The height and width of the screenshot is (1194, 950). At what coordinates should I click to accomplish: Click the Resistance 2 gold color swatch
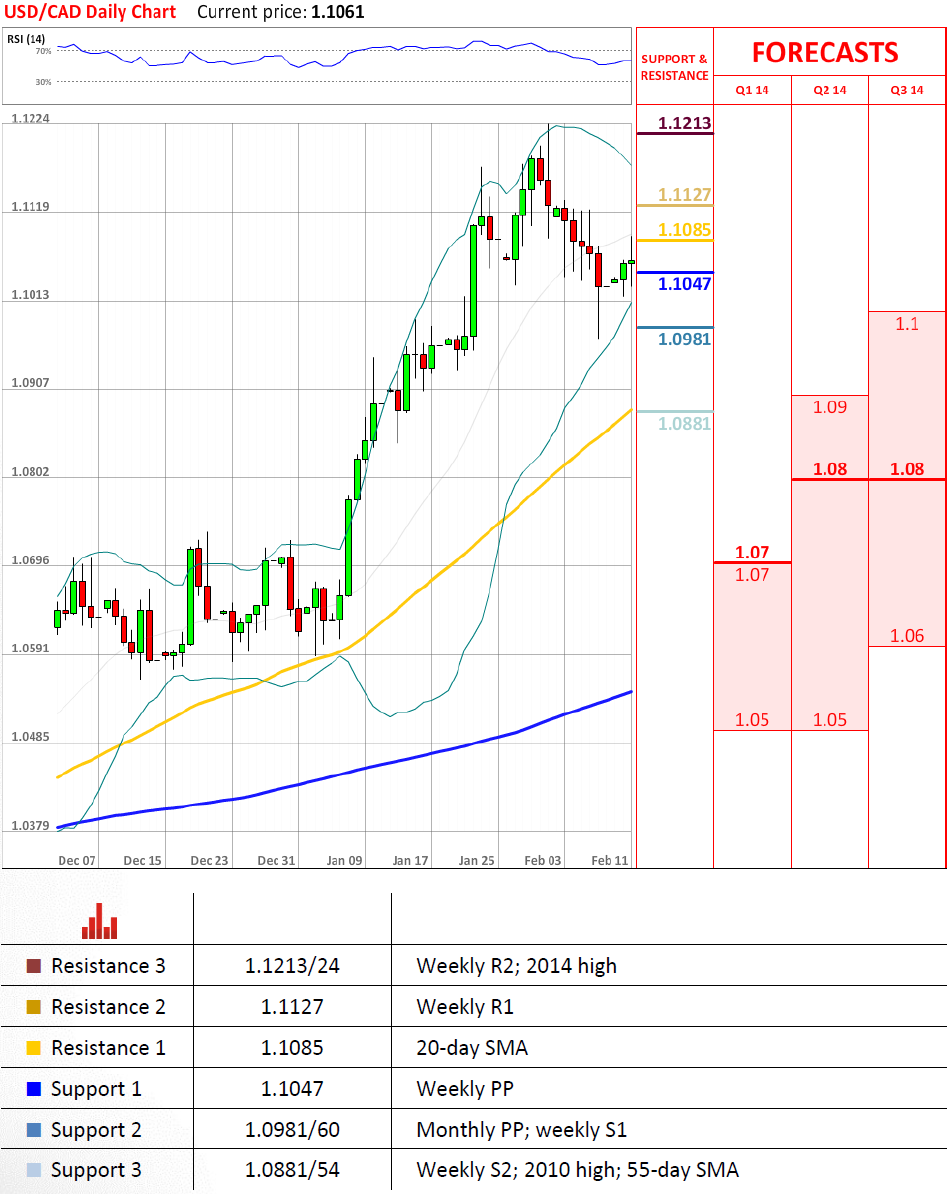click(x=34, y=1007)
